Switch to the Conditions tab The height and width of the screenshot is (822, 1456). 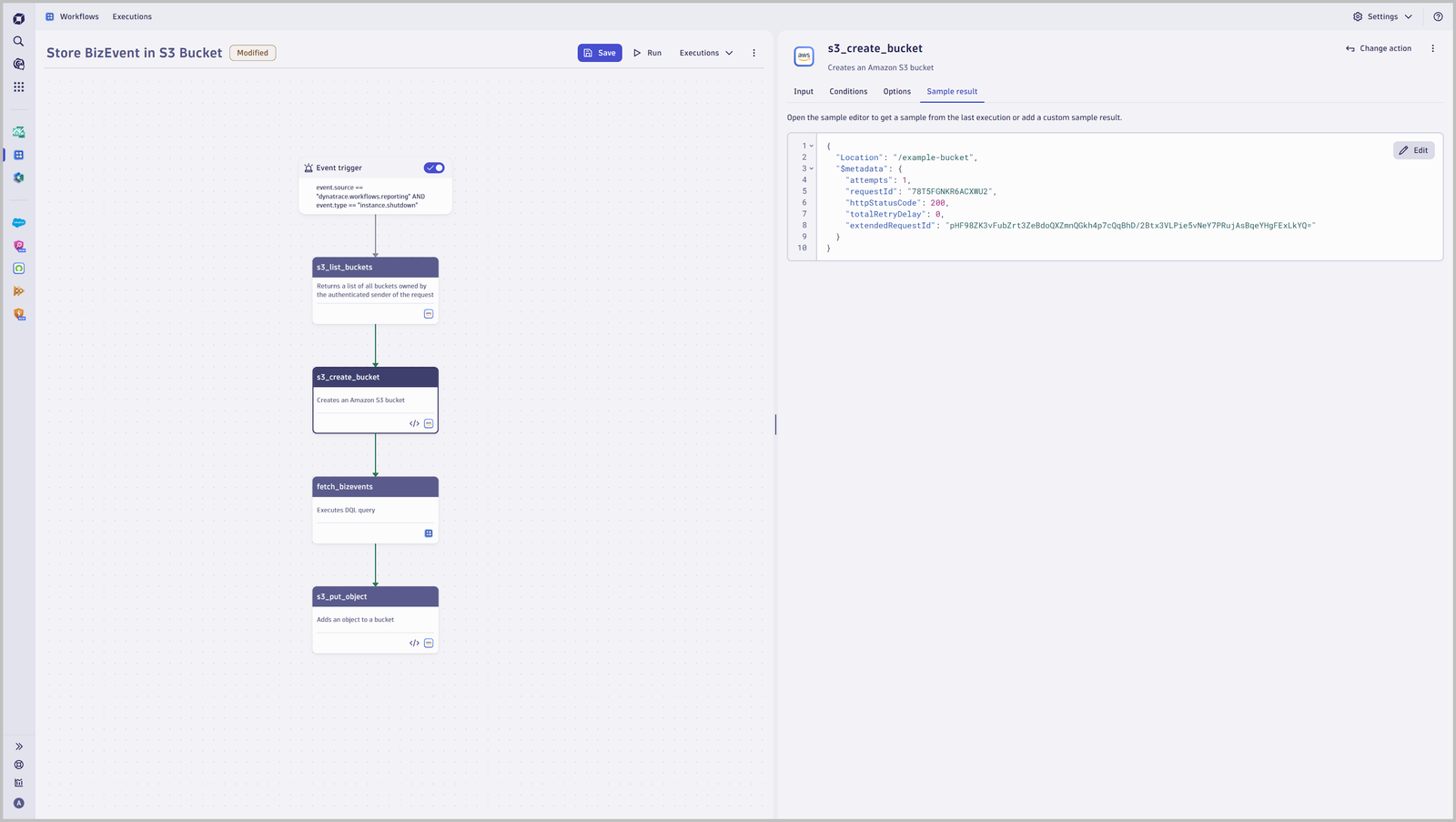pyautogui.click(x=848, y=91)
